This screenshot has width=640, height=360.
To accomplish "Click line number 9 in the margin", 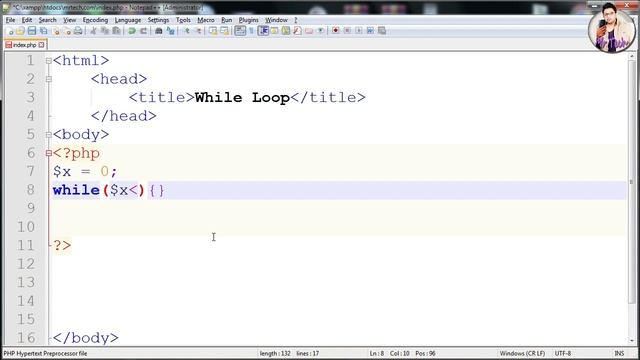I will click(x=30, y=208).
